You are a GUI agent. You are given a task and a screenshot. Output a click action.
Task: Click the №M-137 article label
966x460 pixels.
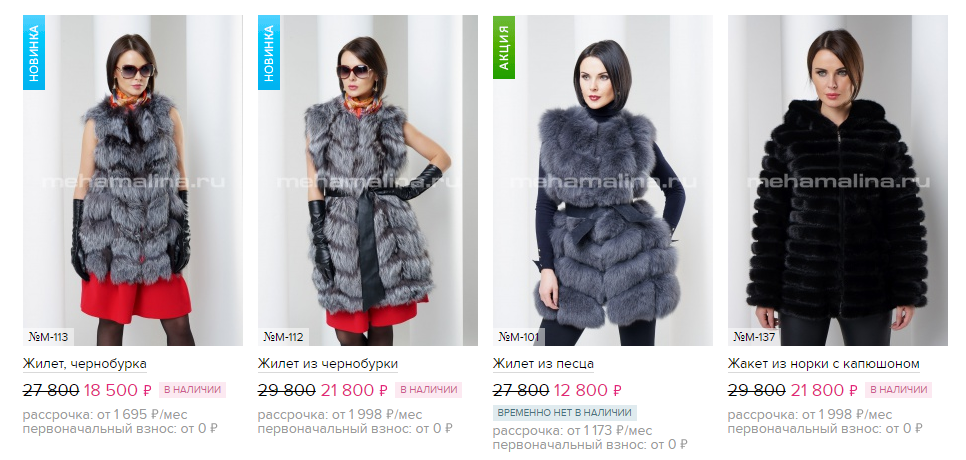click(x=754, y=337)
